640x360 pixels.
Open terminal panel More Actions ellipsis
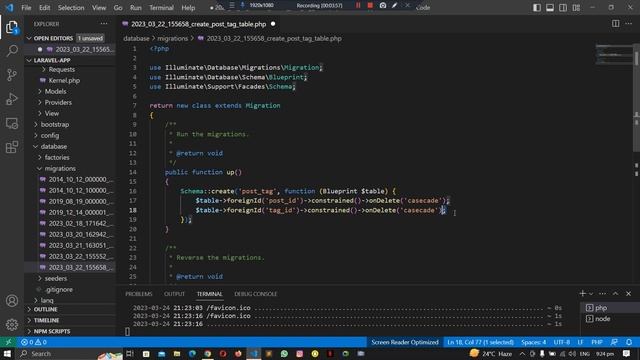(x=602, y=293)
